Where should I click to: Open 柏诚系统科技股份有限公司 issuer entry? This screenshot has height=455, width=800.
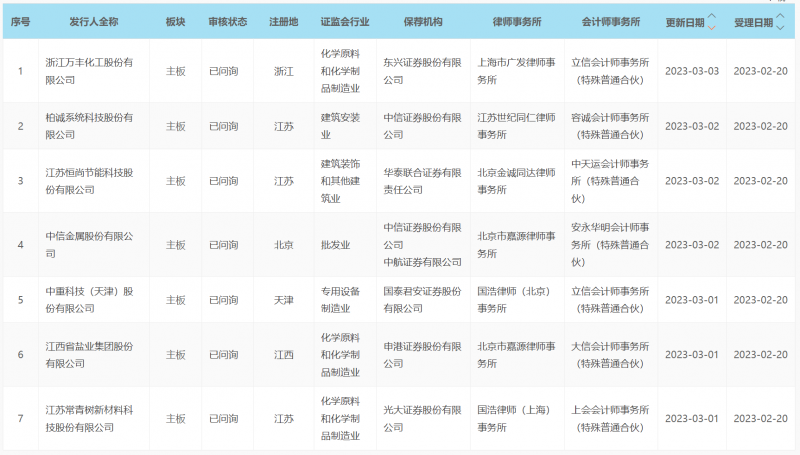coord(90,126)
